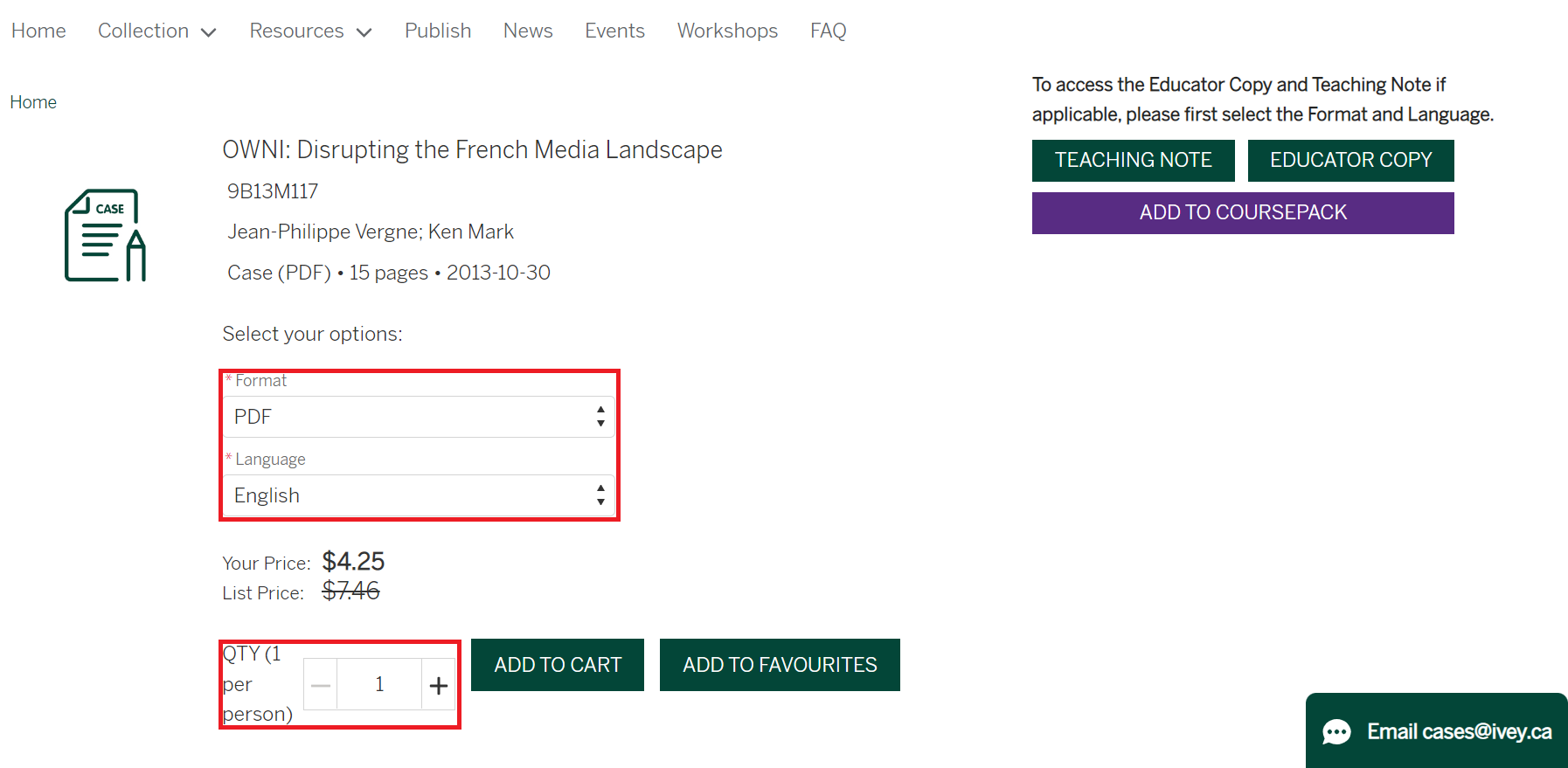Expand the Collection menu
Viewport: 1568px width, 768px height.
pyautogui.click(x=156, y=31)
